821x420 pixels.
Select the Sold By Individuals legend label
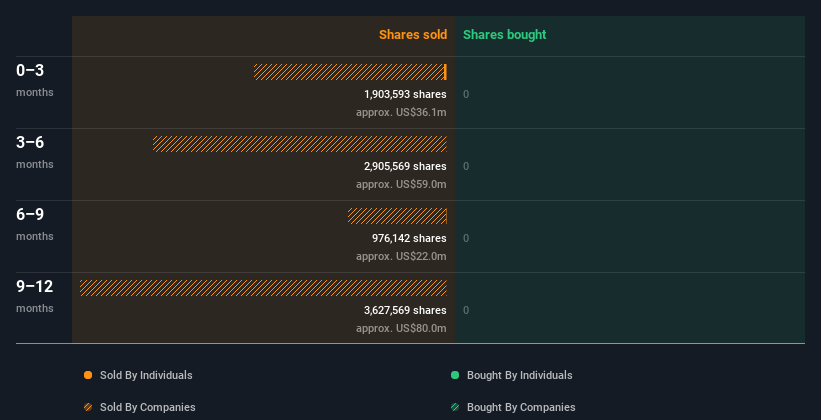(146, 375)
